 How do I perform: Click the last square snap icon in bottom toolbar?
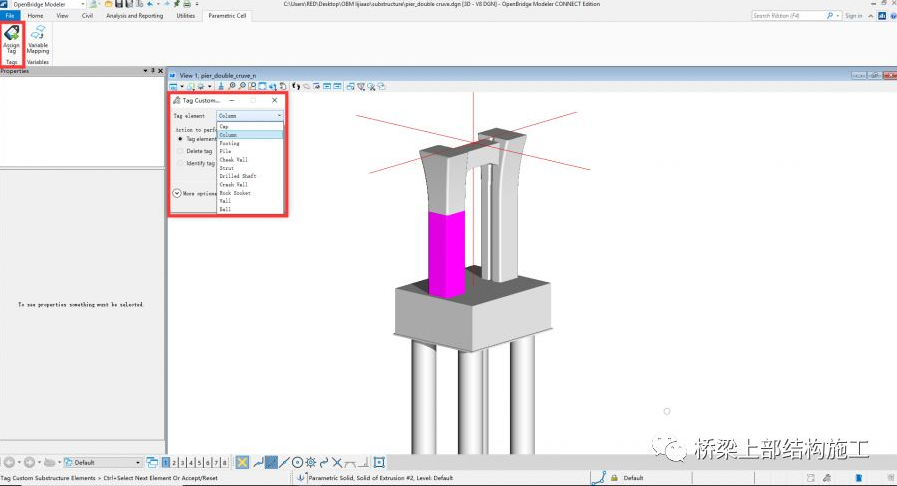pos(379,462)
